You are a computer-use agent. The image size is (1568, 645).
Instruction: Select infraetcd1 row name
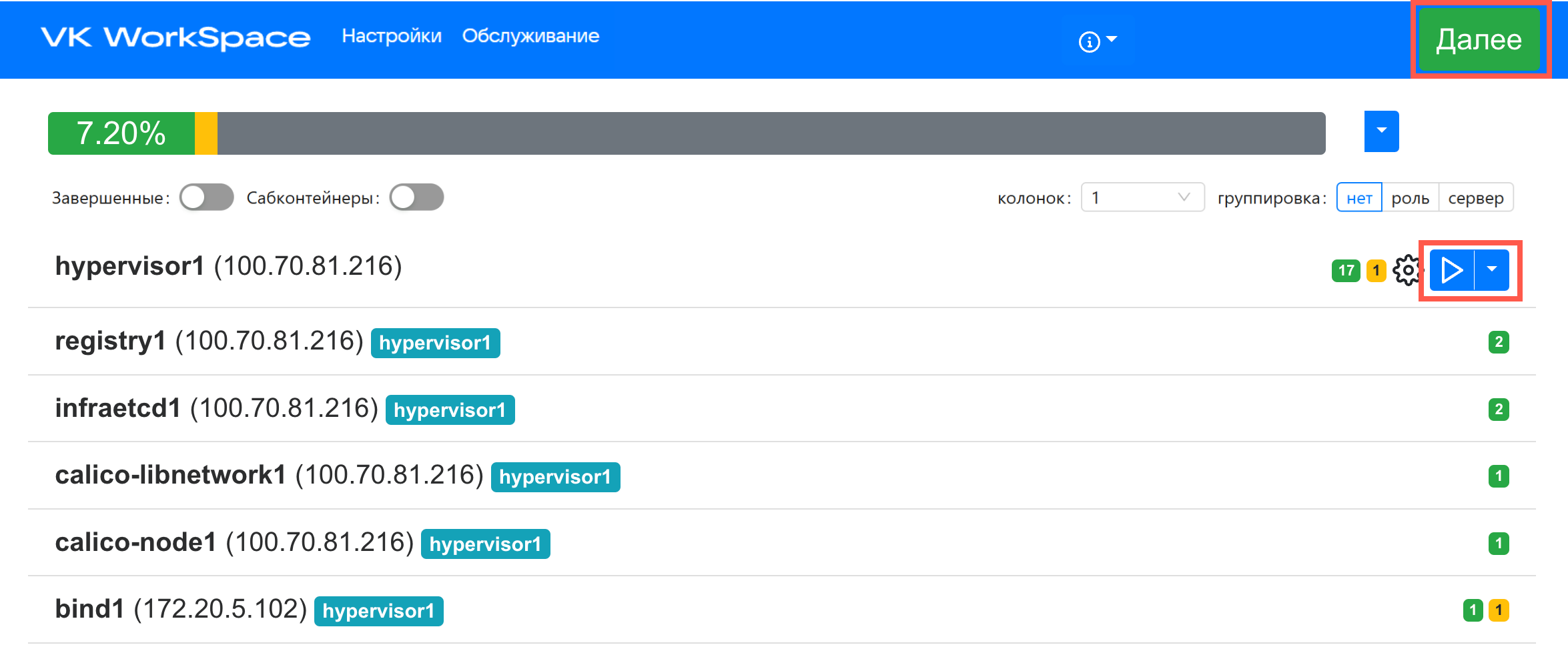117,408
